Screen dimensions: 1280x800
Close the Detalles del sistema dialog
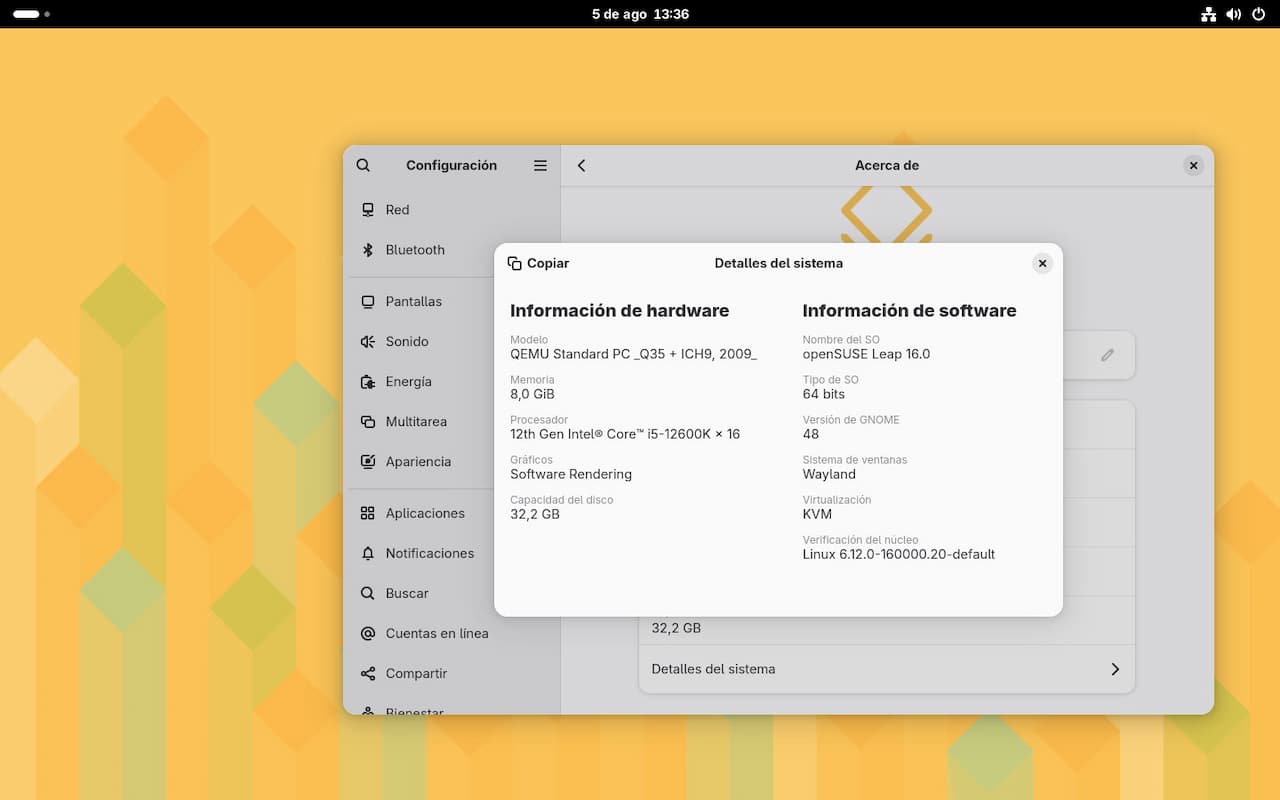[1042, 264]
